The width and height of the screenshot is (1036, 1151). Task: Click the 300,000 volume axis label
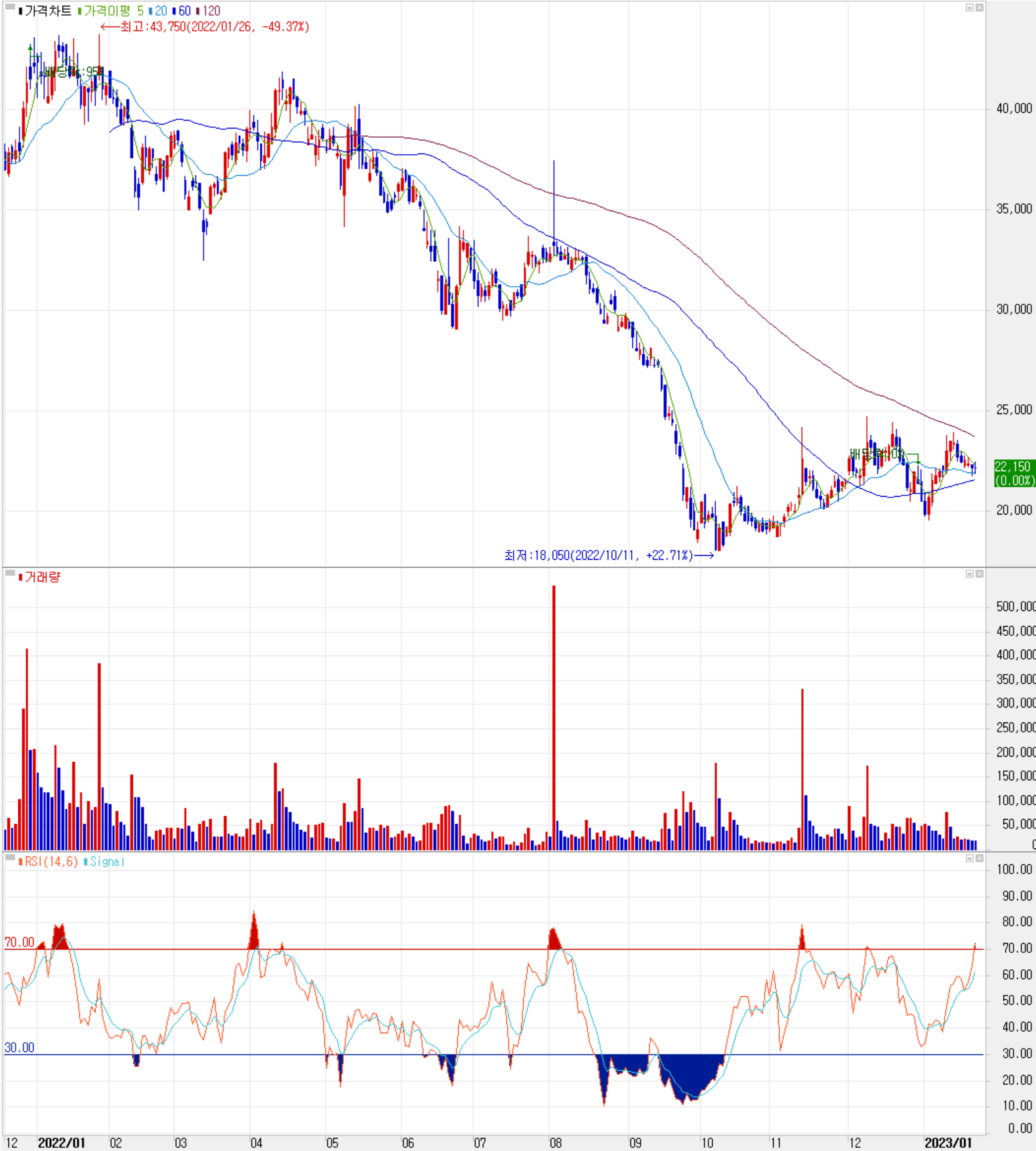point(1016,703)
